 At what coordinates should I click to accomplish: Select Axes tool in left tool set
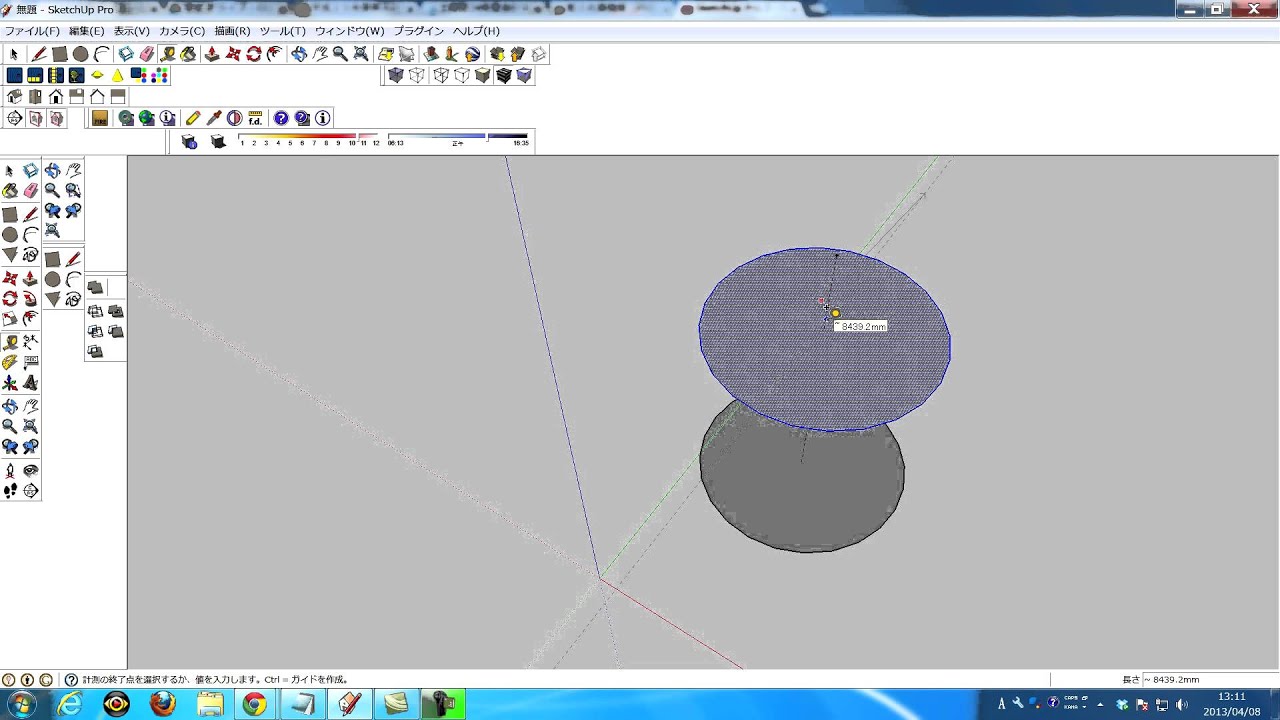pyautogui.click(x=10, y=383)
